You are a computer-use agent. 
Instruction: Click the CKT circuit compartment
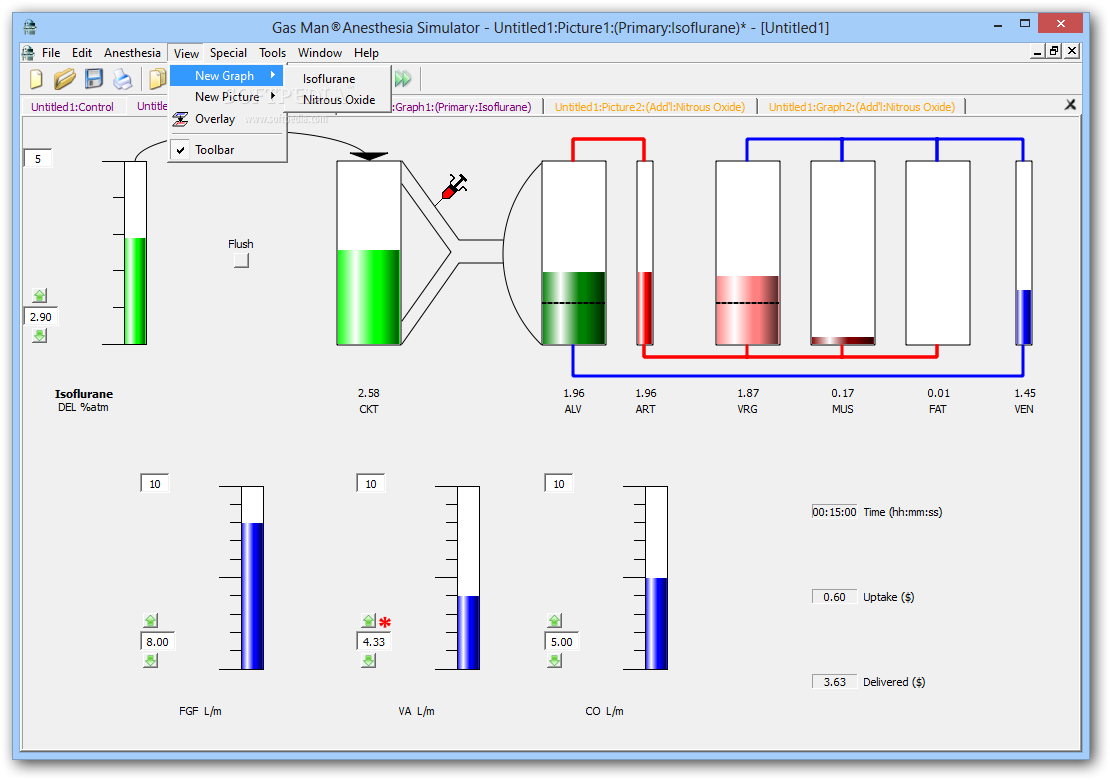(x=369, y=253)
